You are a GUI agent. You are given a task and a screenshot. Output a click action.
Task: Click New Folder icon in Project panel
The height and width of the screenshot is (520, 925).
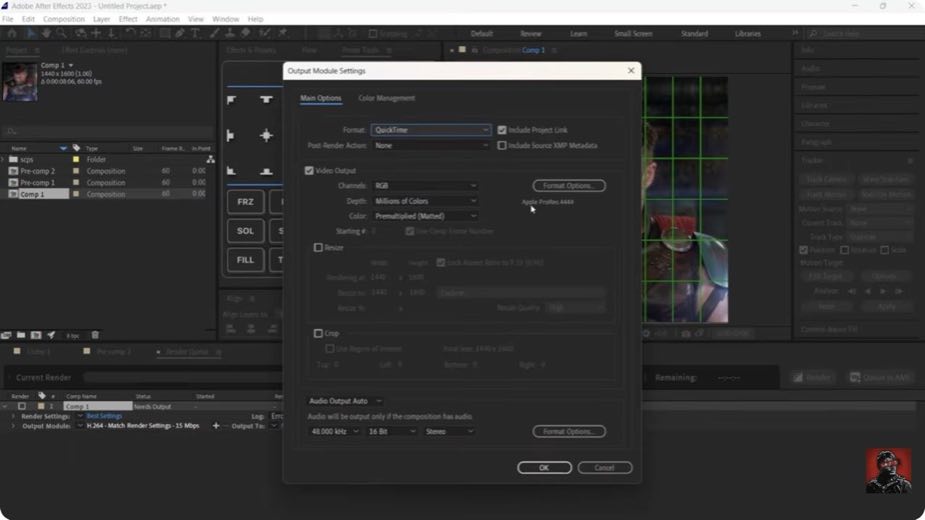point(21,335)
